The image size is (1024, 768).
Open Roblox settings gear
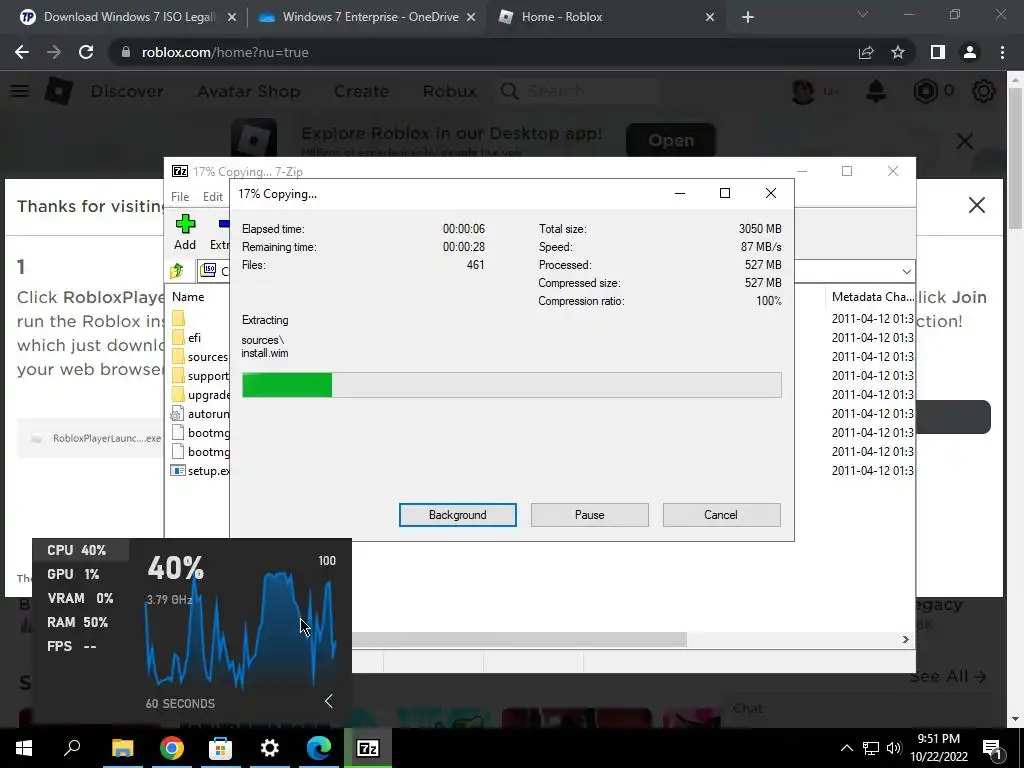pos(984,91)
